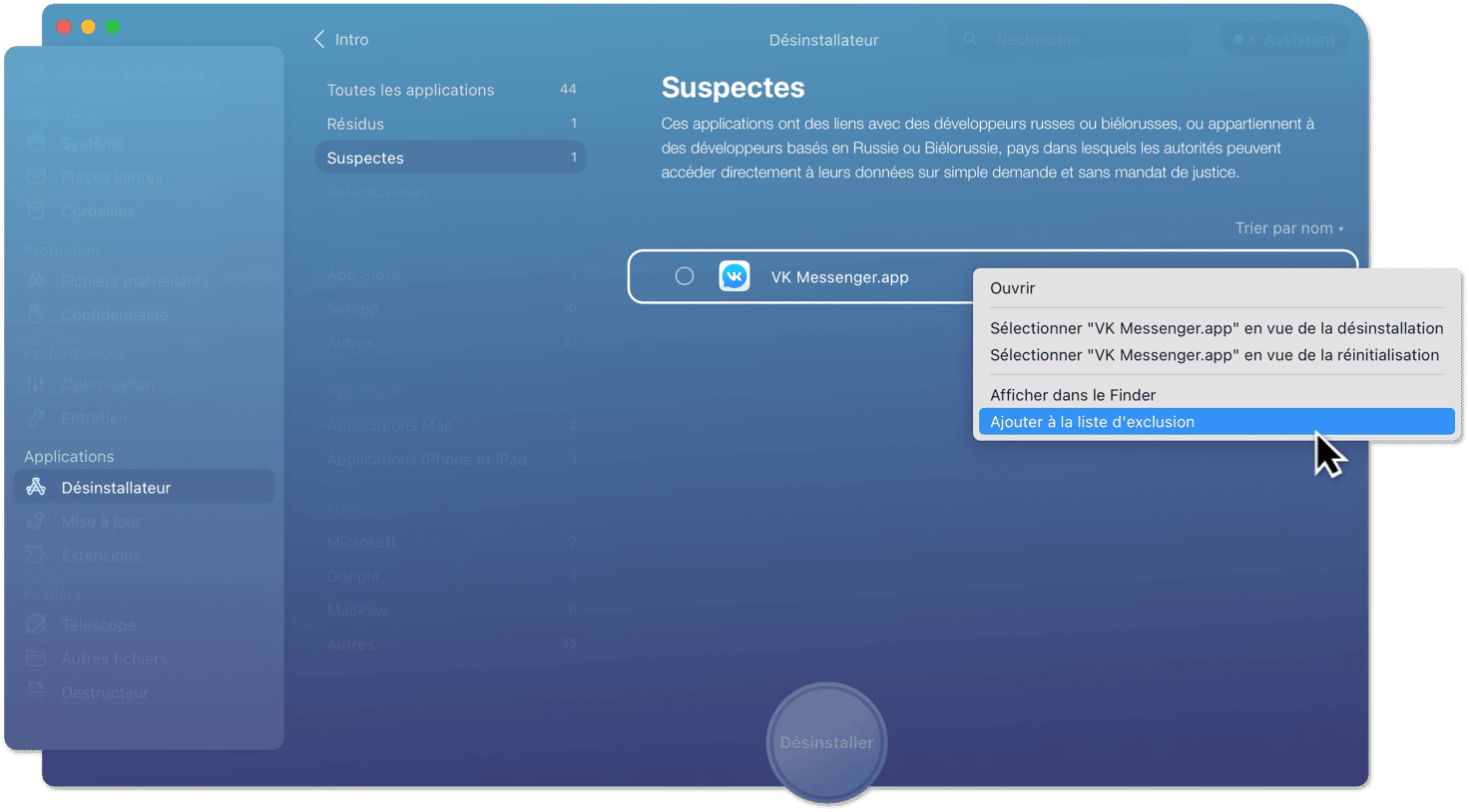1469x812 pixels.
Task: Click the Optimisation sliders icon
Action: 36,384
